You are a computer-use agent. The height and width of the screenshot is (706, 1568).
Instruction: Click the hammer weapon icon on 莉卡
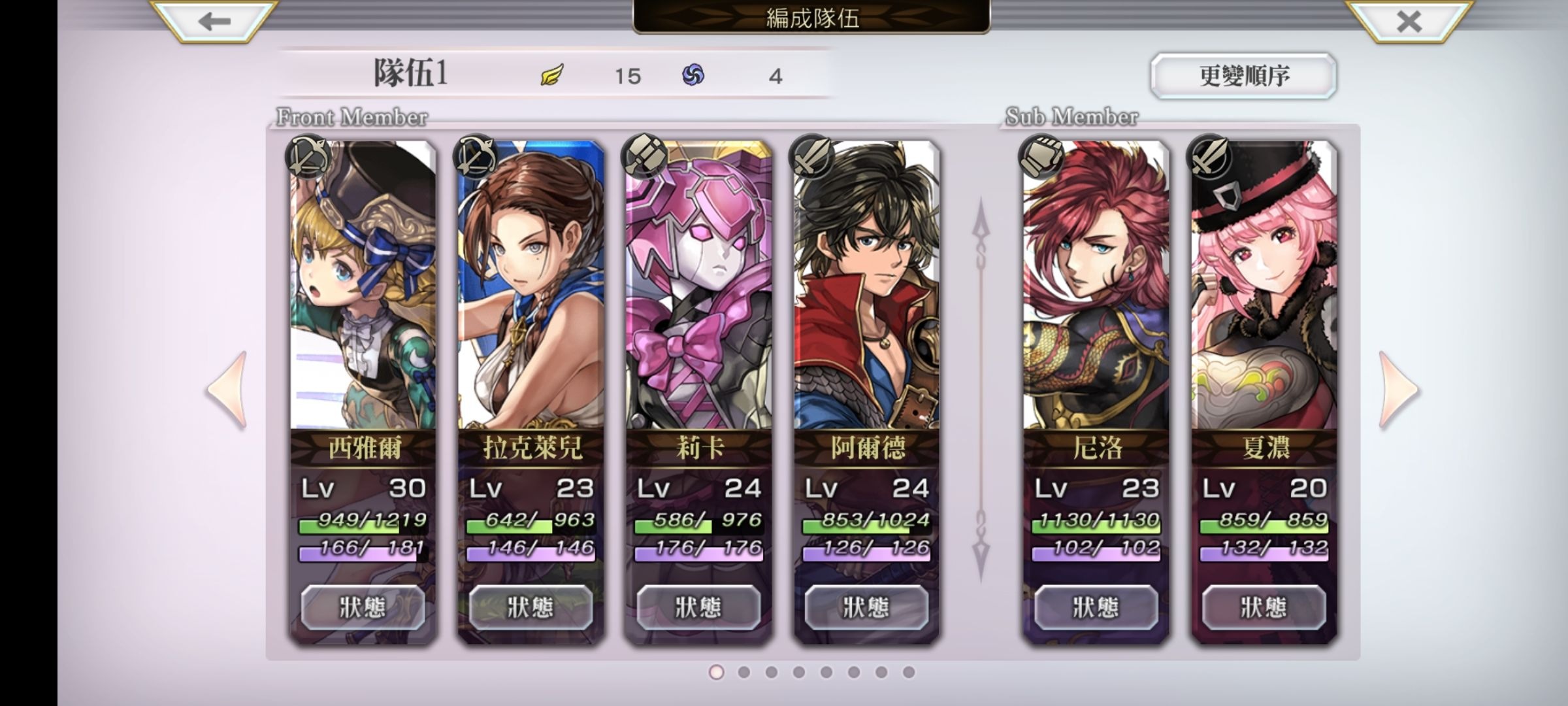[645, 156]
